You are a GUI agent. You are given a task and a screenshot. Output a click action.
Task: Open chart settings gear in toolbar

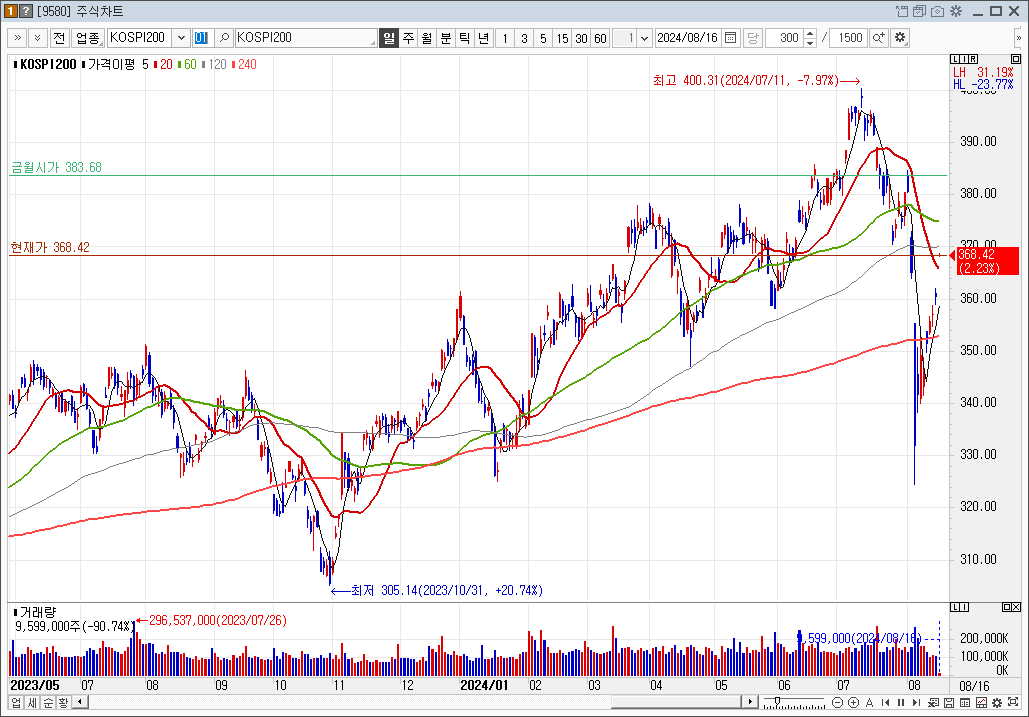[900, 38]
